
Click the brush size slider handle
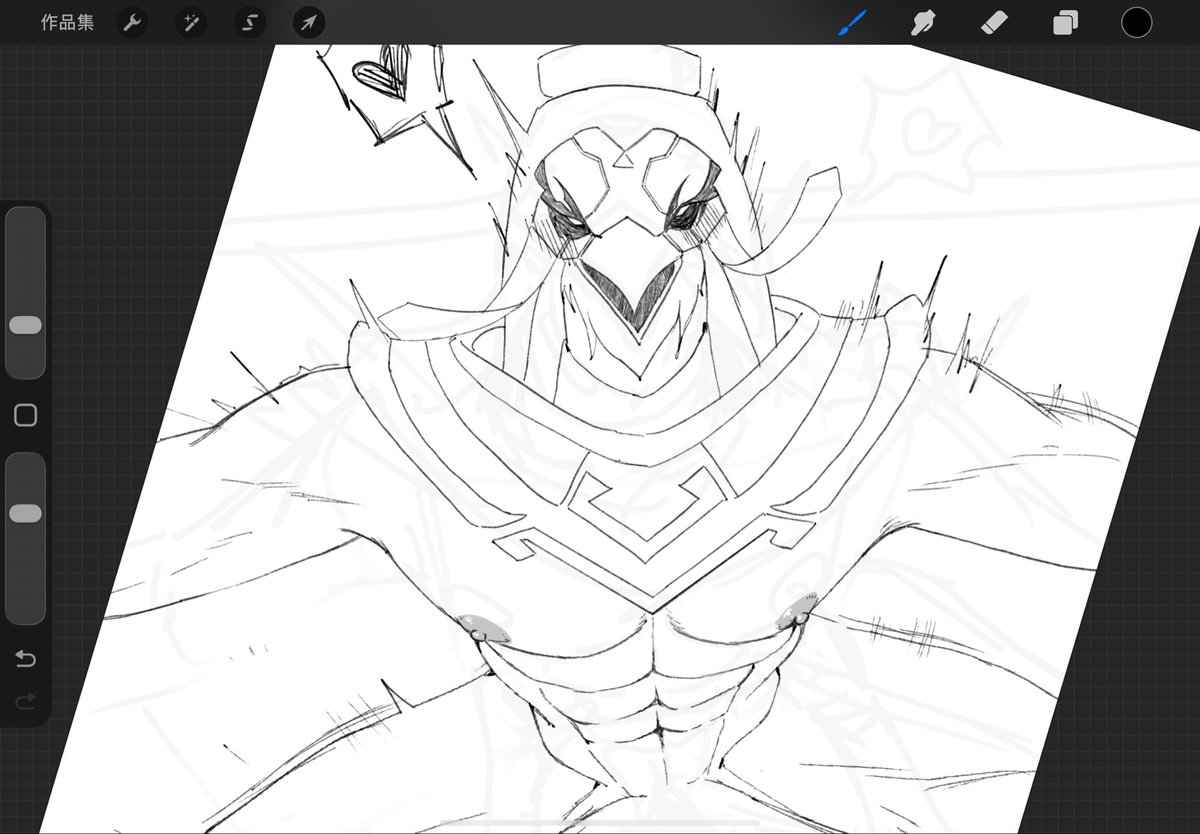point(25,325)
